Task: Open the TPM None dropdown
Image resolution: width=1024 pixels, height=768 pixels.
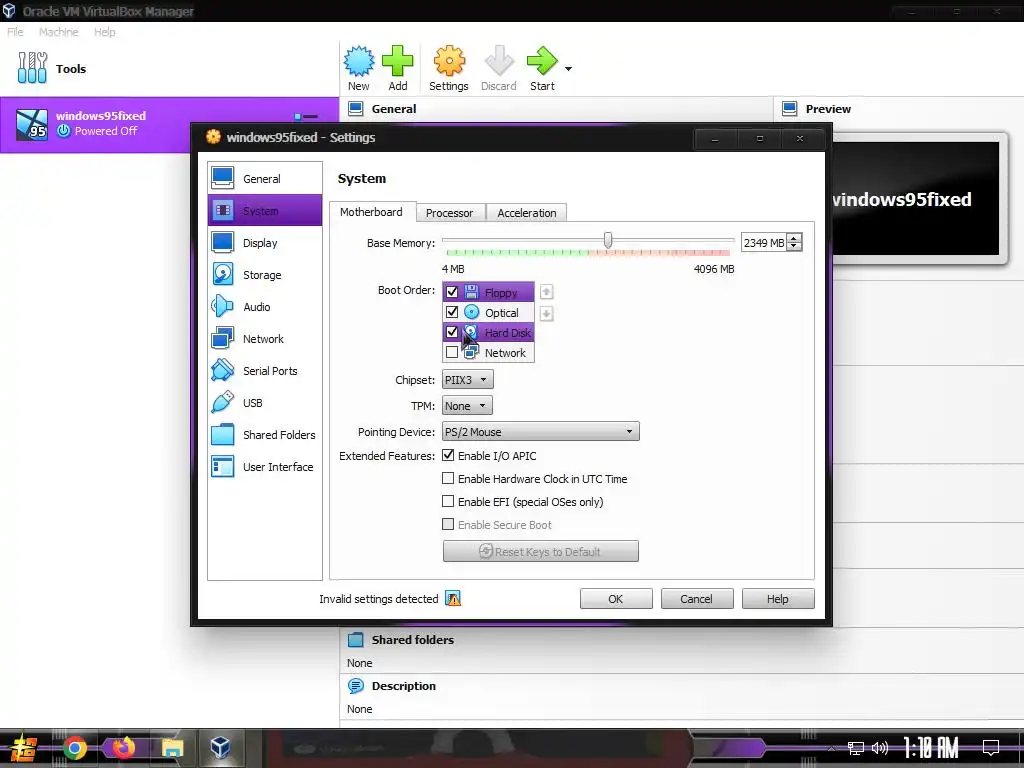Action: coord(467,406)
